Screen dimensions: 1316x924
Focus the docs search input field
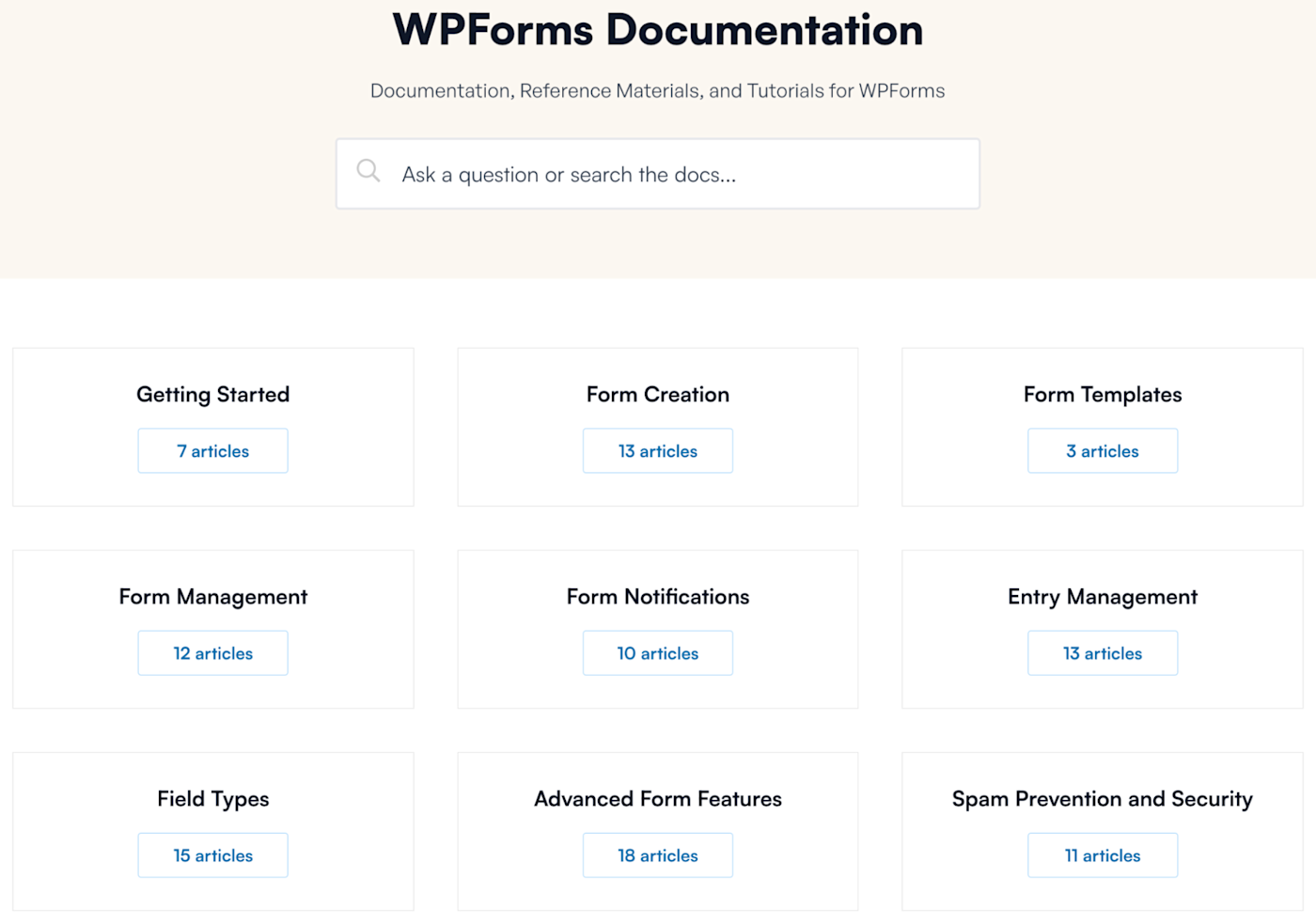[x=658, y=174]
